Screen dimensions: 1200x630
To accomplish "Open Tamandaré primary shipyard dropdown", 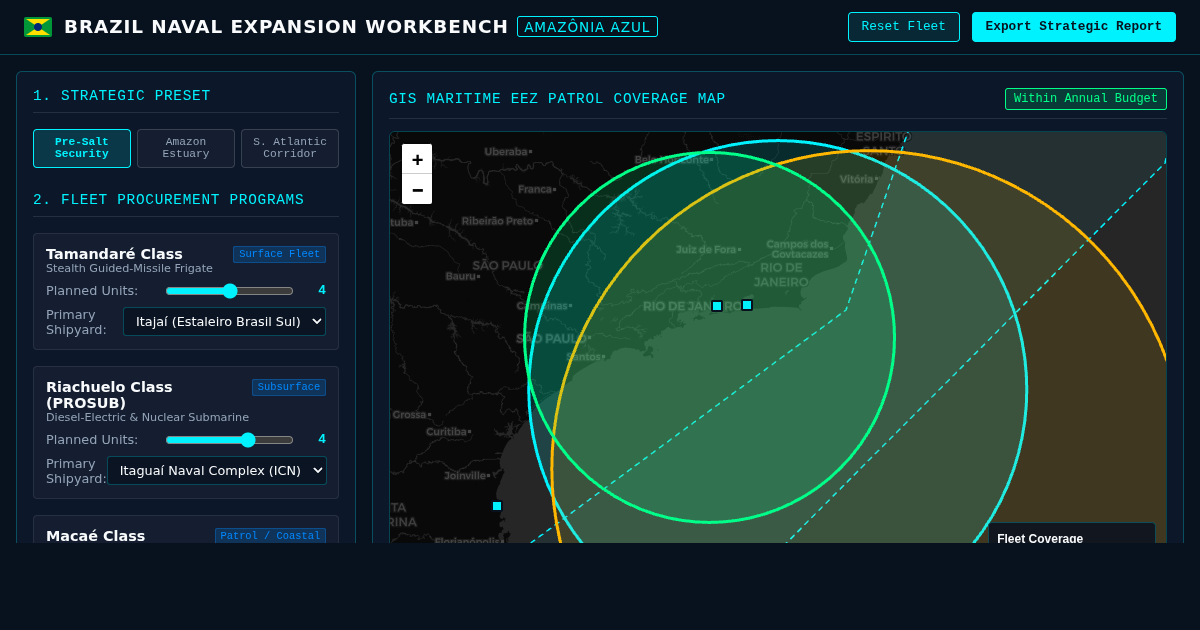I will 224,321.
